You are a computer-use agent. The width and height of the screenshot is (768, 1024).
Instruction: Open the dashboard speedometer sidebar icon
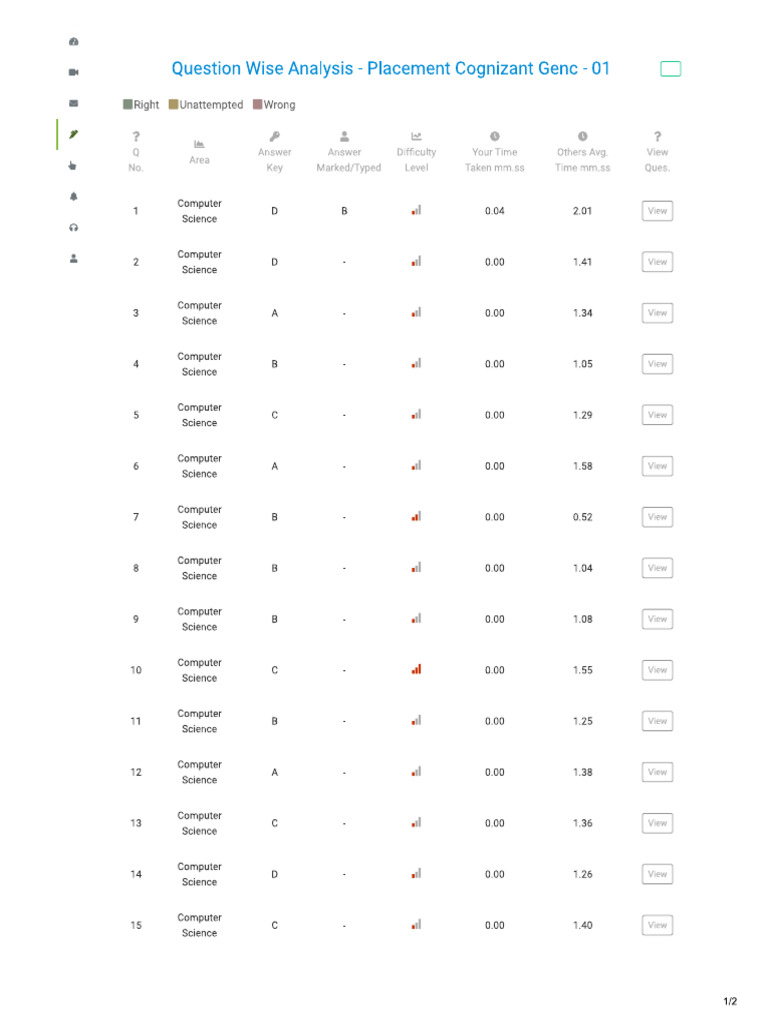click(74, 41)
